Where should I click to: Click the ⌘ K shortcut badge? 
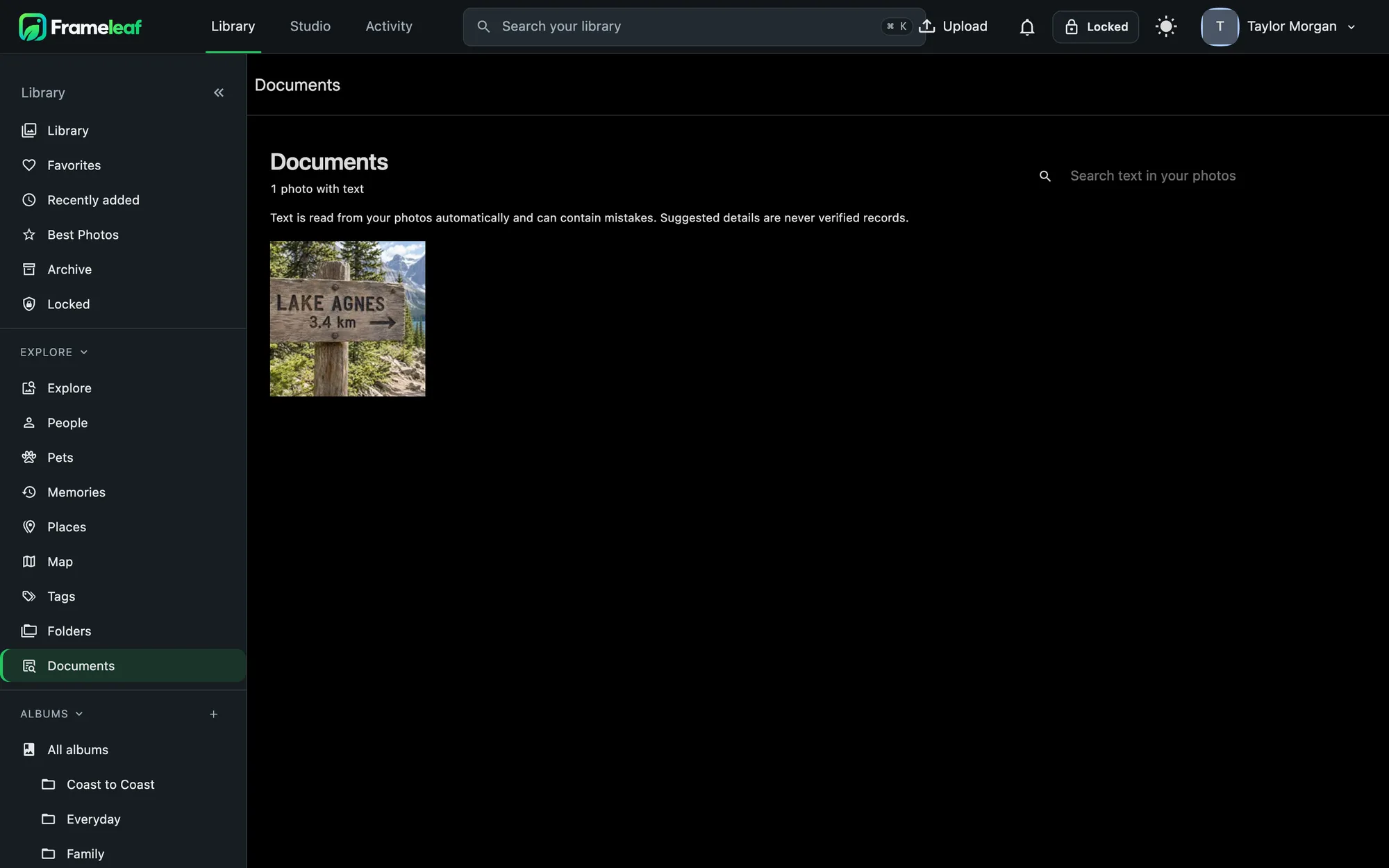(x=897, y=26)
